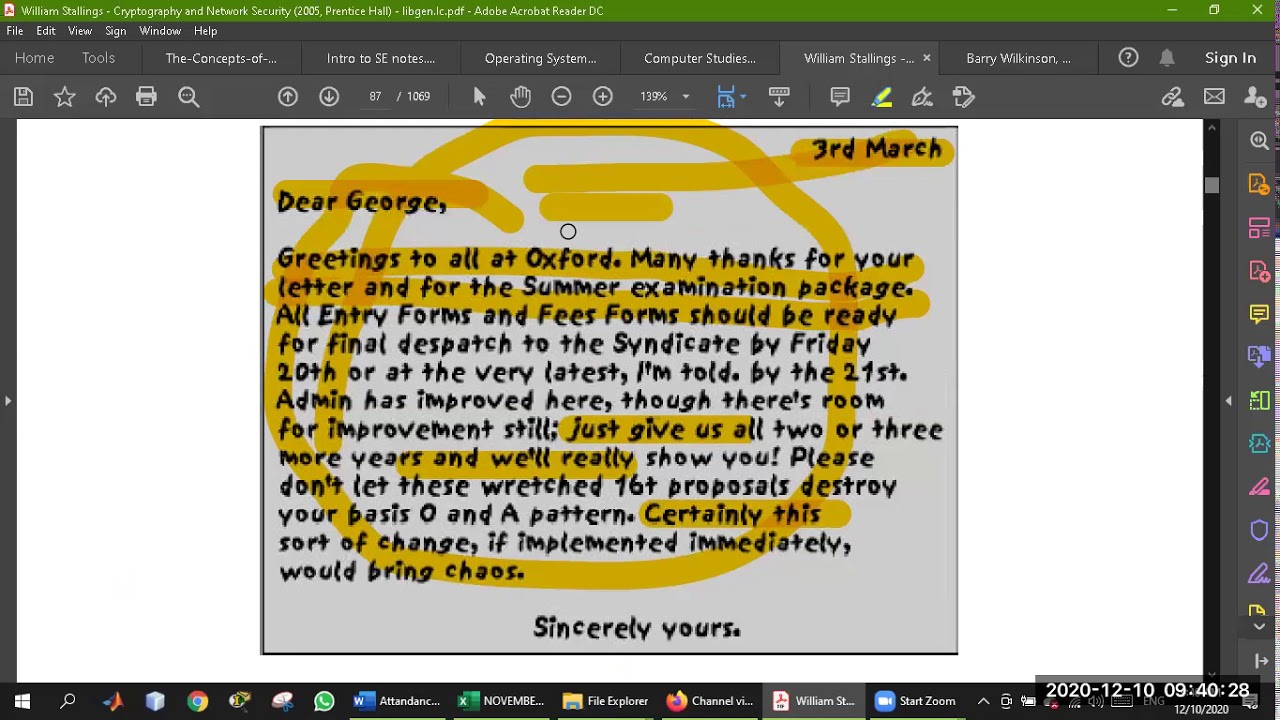Expand more tools chevron in right pane
The height and width of the screenshot is (720, 1280).
1259,627
